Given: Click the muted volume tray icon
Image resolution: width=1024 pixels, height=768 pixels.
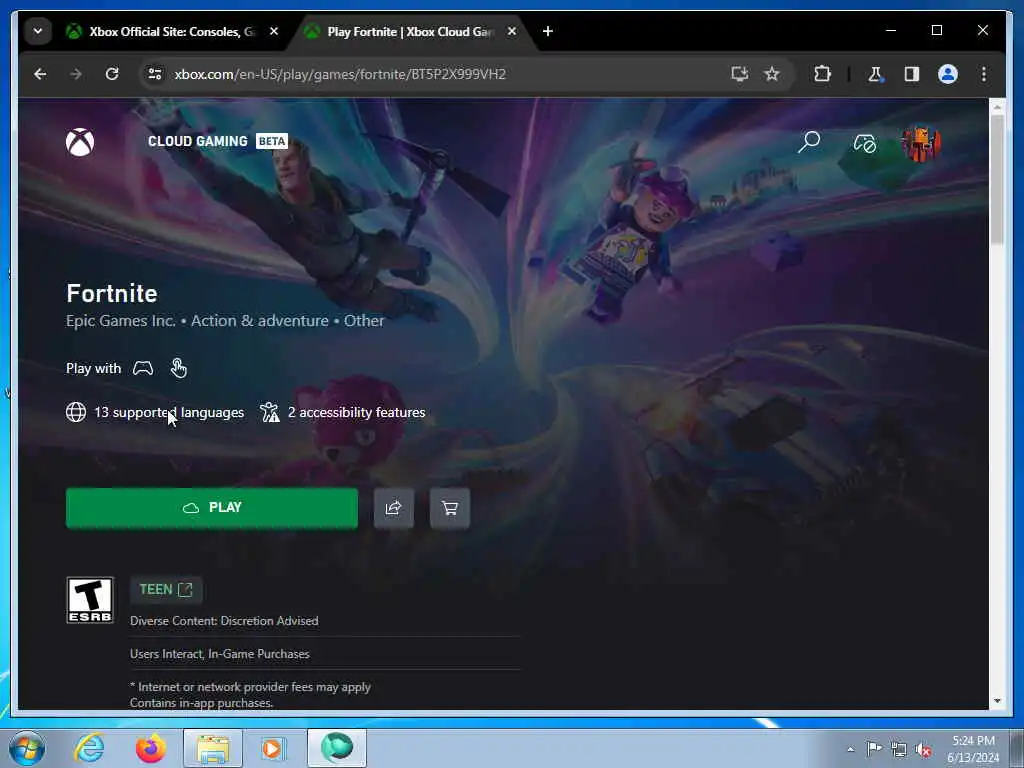Looking at the screenshot, I should [923, 749].
